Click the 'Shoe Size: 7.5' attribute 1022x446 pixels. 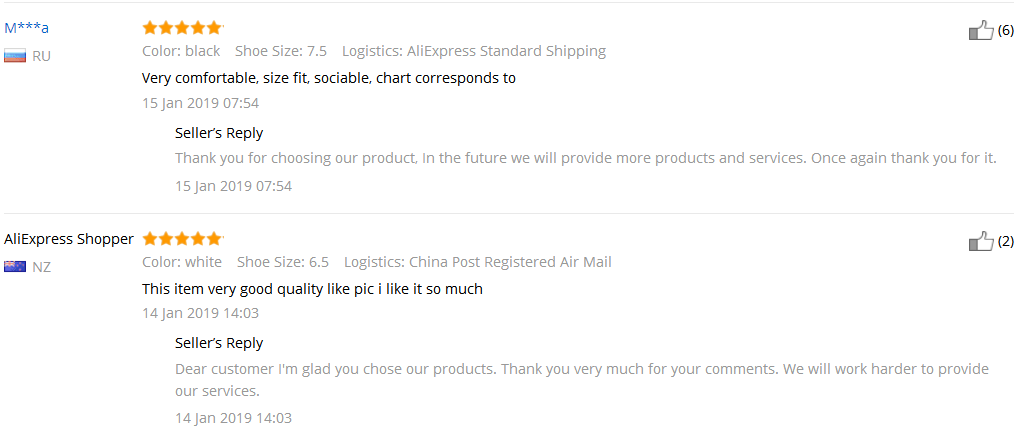281,51
